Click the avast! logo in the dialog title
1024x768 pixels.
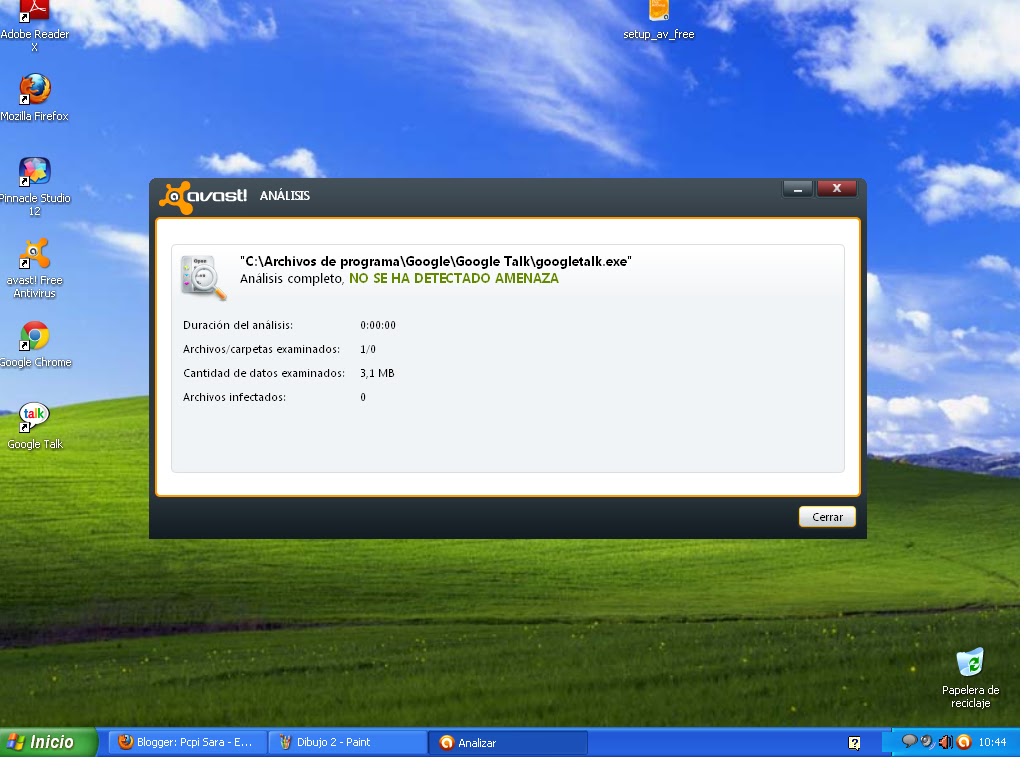coord(204,197)
